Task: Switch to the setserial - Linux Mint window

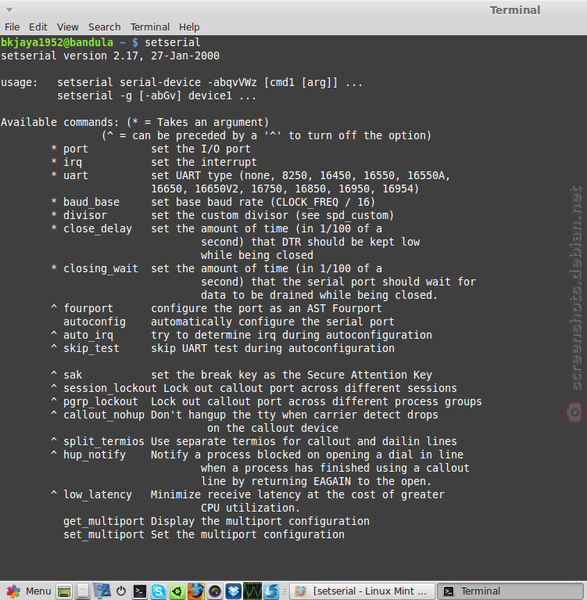Action: (362, 591)
